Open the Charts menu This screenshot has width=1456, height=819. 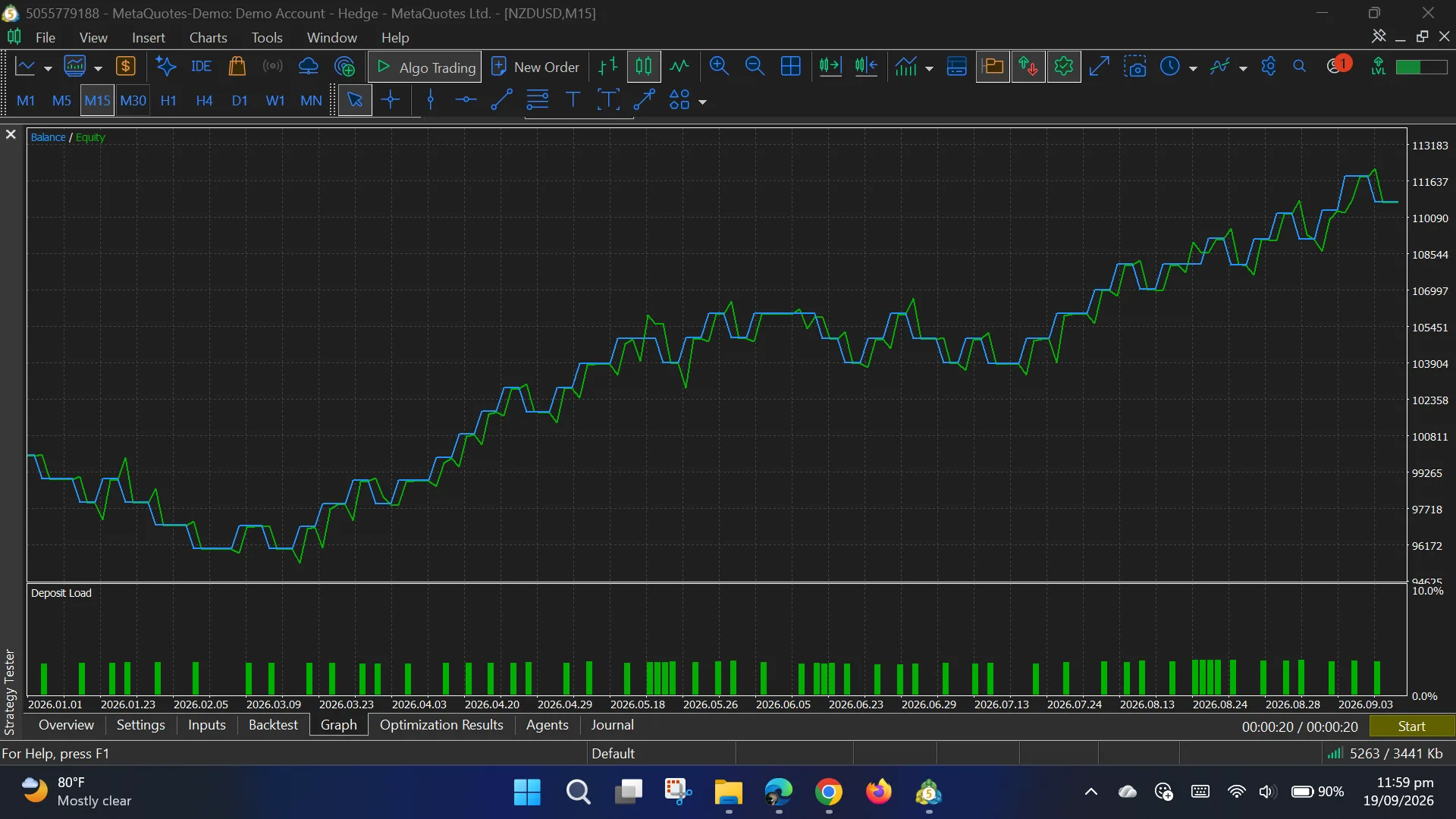208,37
